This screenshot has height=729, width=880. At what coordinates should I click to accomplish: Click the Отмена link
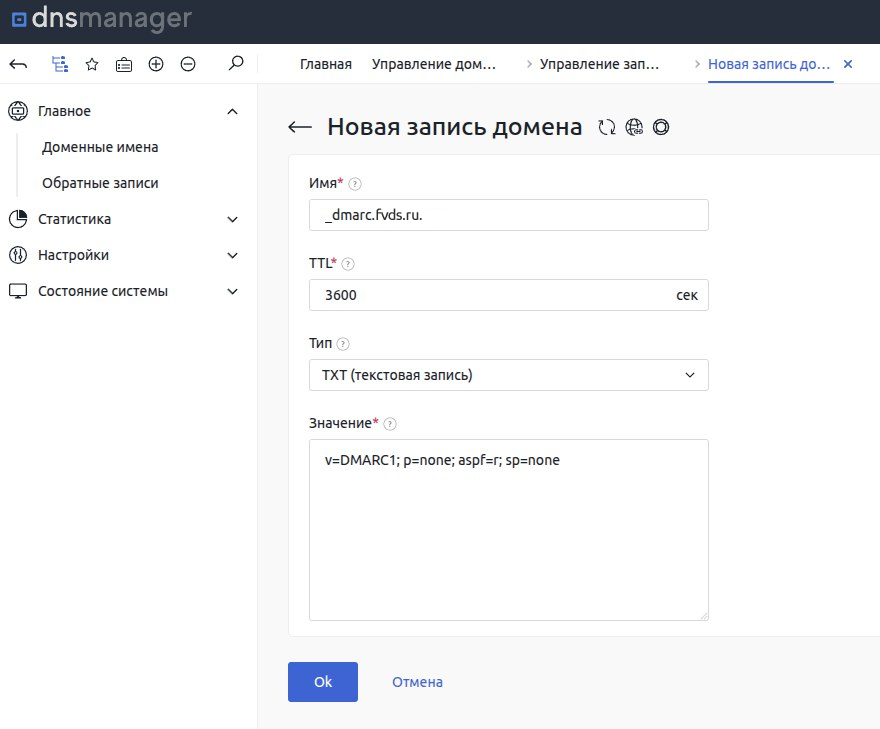click(x=417, y=682)
